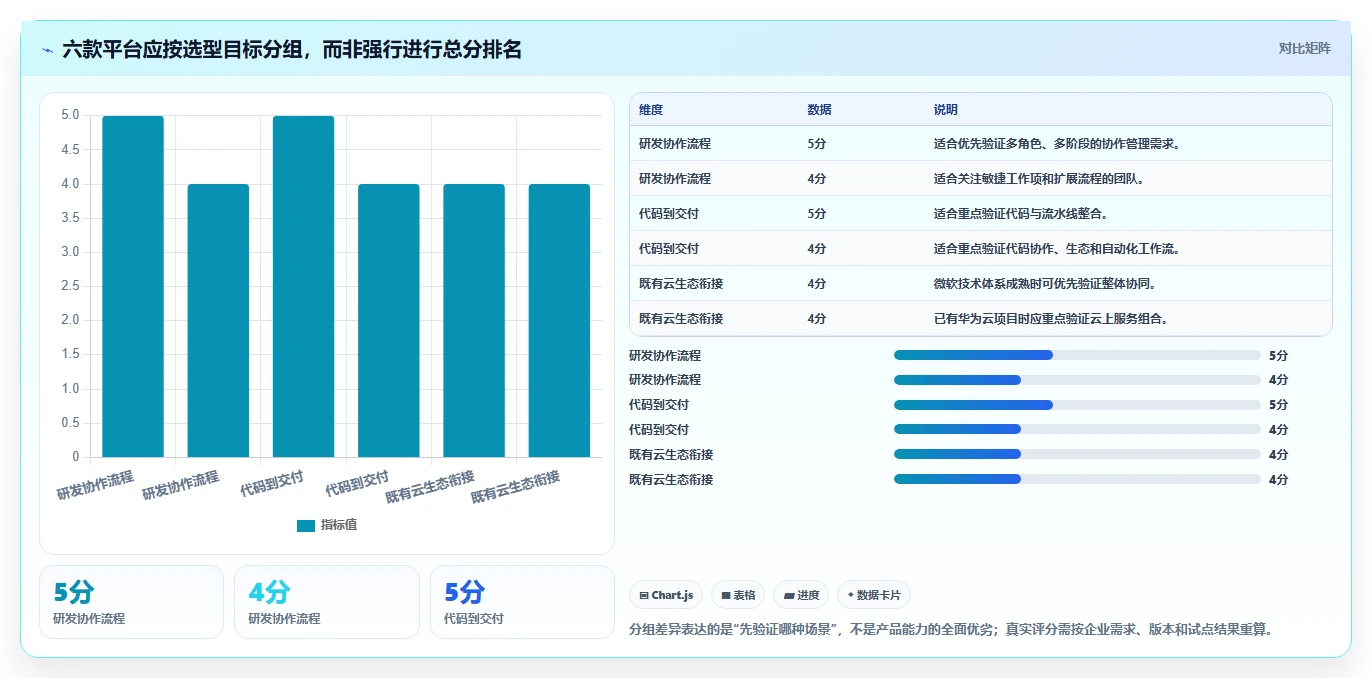Viewport: 1372px width, 678px height.
Task: Click cell 微软技术体系成熟时可优先验证整体协同。
Action: click(x=1045, y=284)
